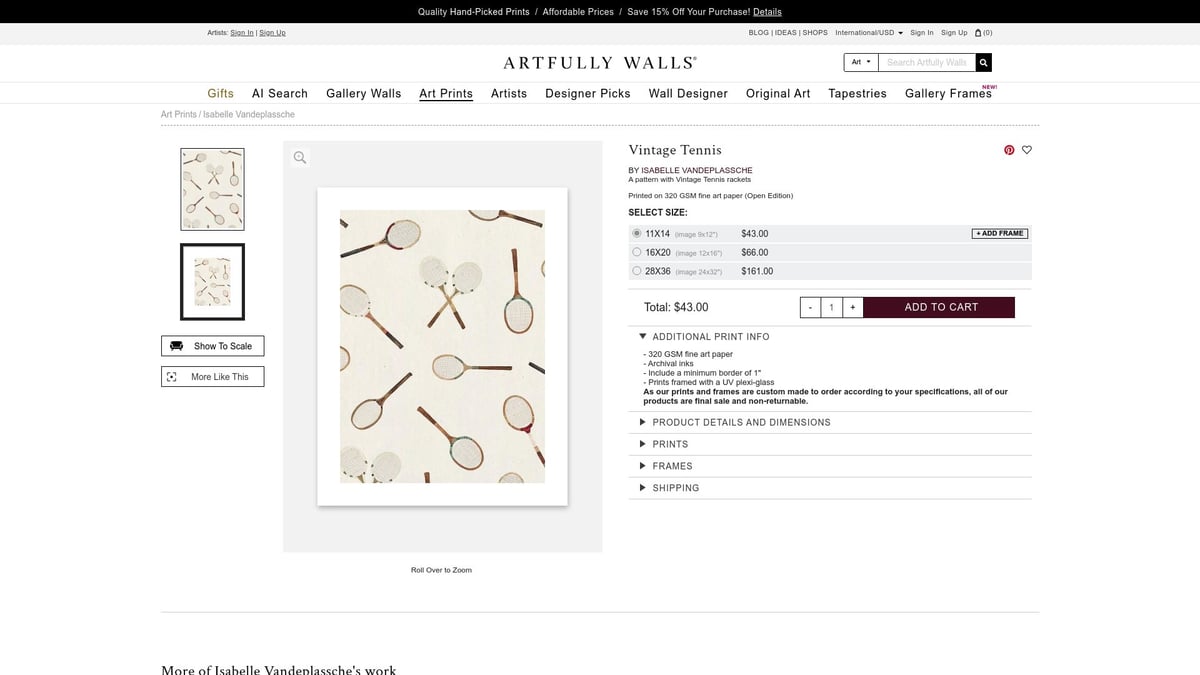
Task: Select the 16X20 print size
Action: [x=637, y=252]
